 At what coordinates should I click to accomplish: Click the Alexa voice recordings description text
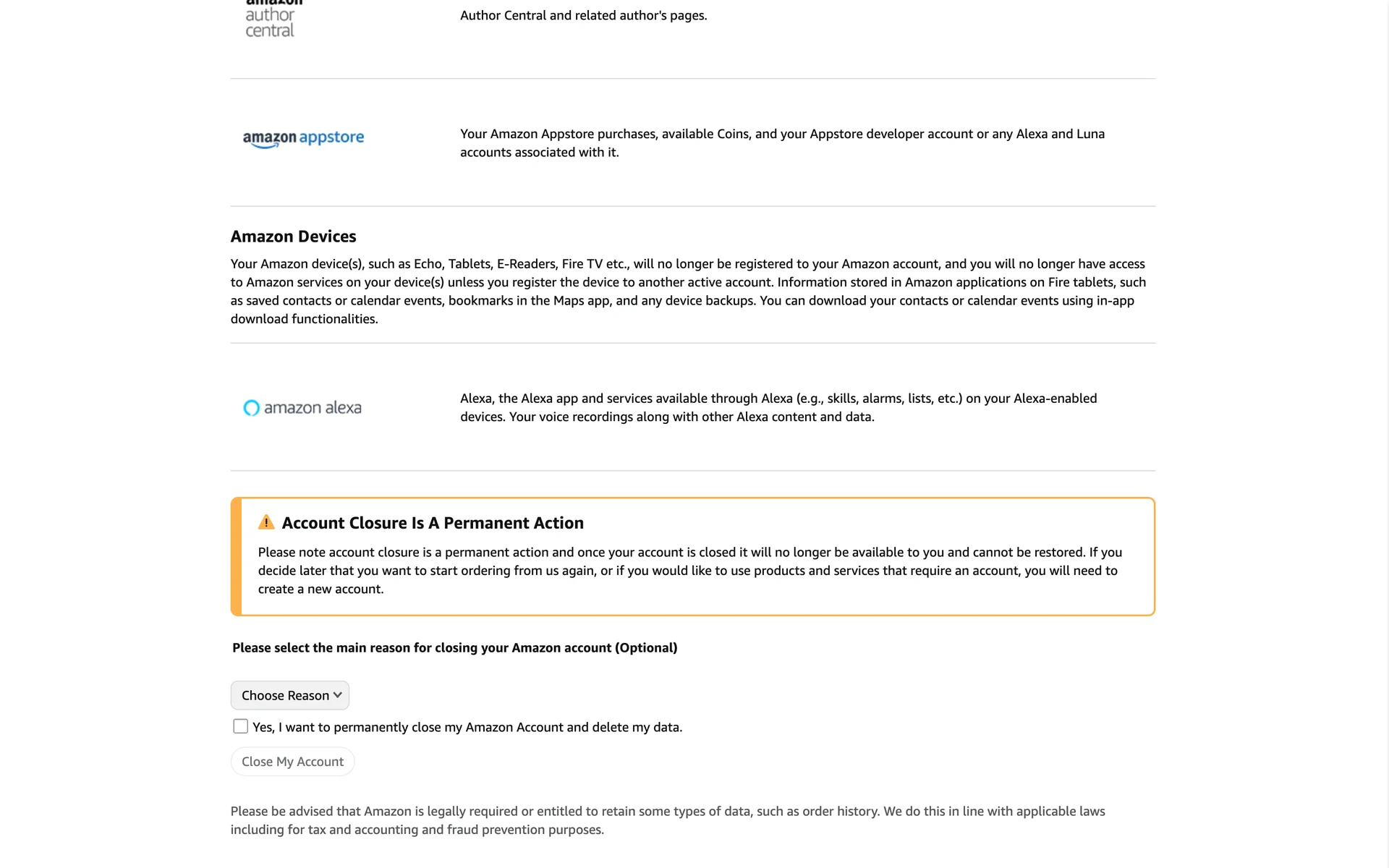[778, 408]
